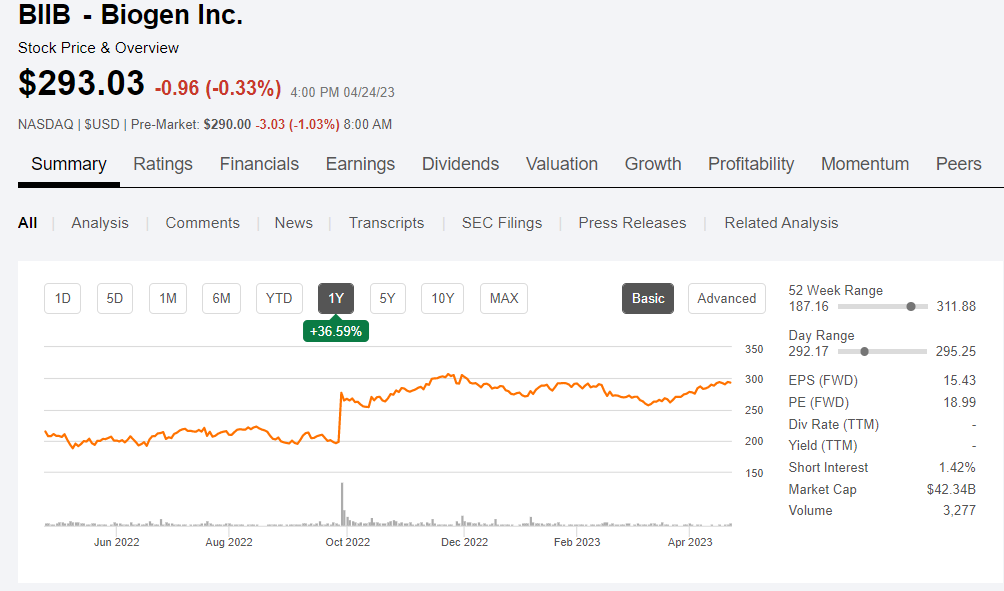1004x591 pixels.
Task: Click the Day Range slider marker
Action: coord(864,351)
